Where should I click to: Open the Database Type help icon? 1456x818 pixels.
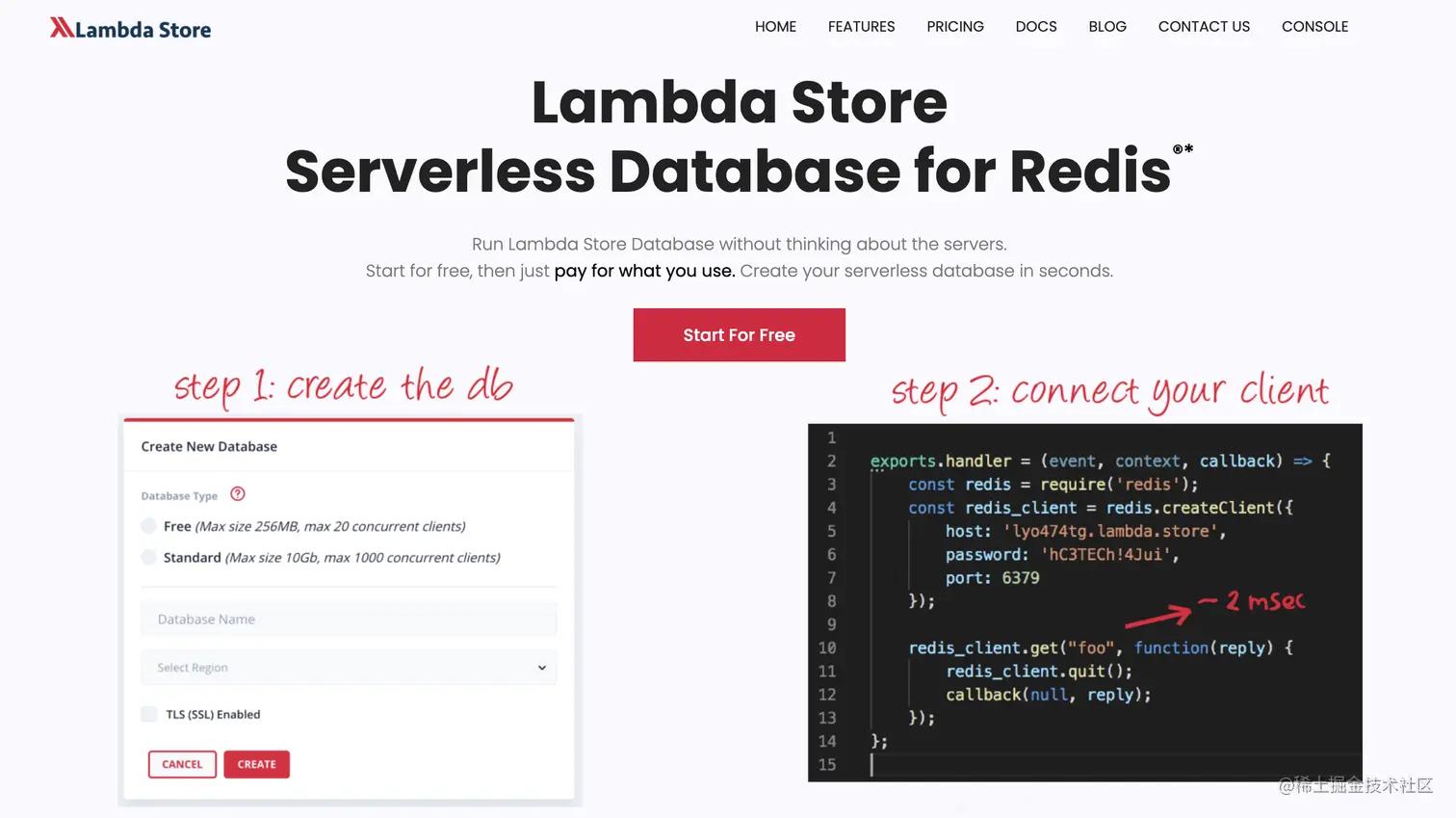tap(238, 494)
